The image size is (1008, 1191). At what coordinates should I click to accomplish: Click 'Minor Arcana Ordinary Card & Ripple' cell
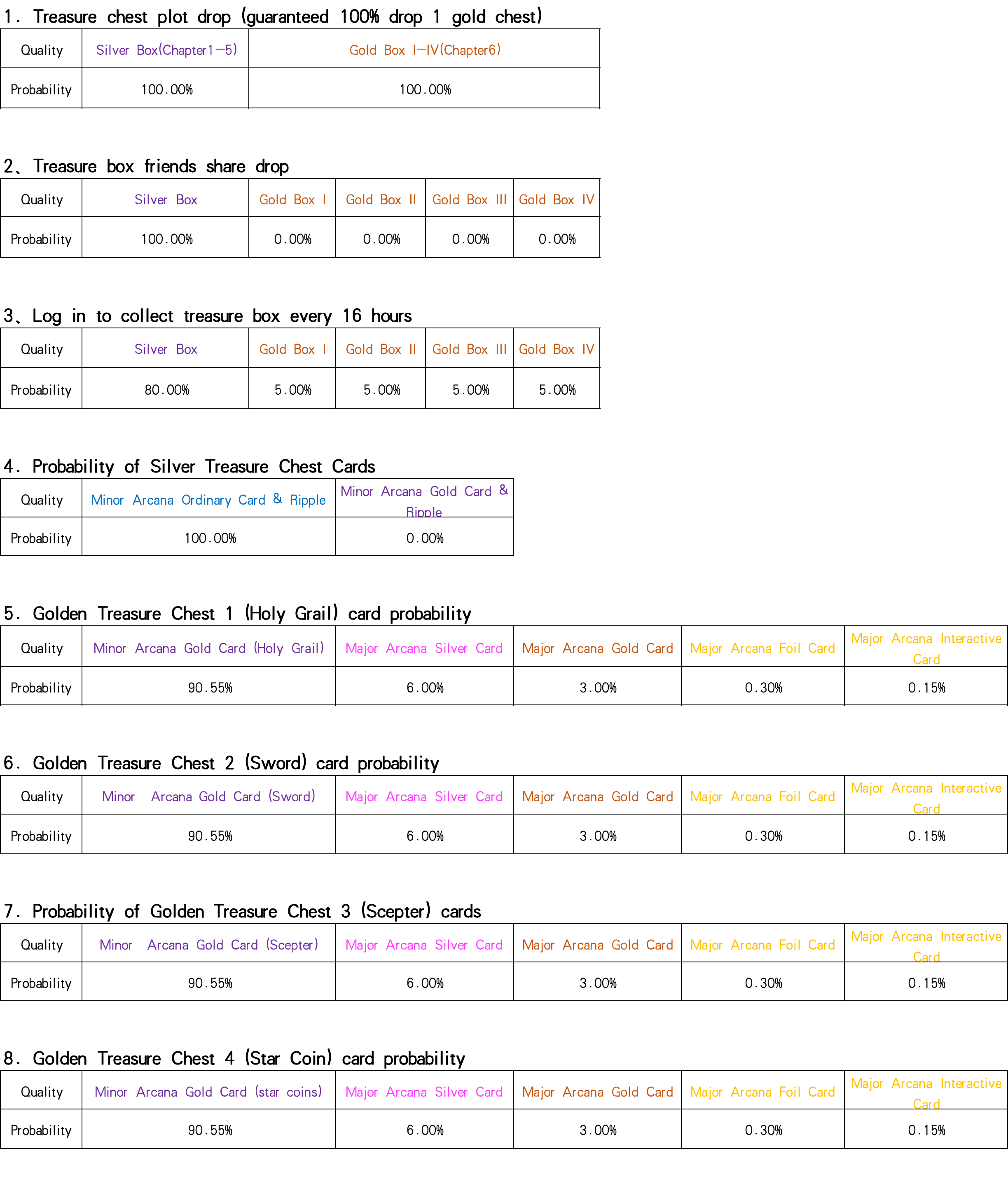click(208, 499)
